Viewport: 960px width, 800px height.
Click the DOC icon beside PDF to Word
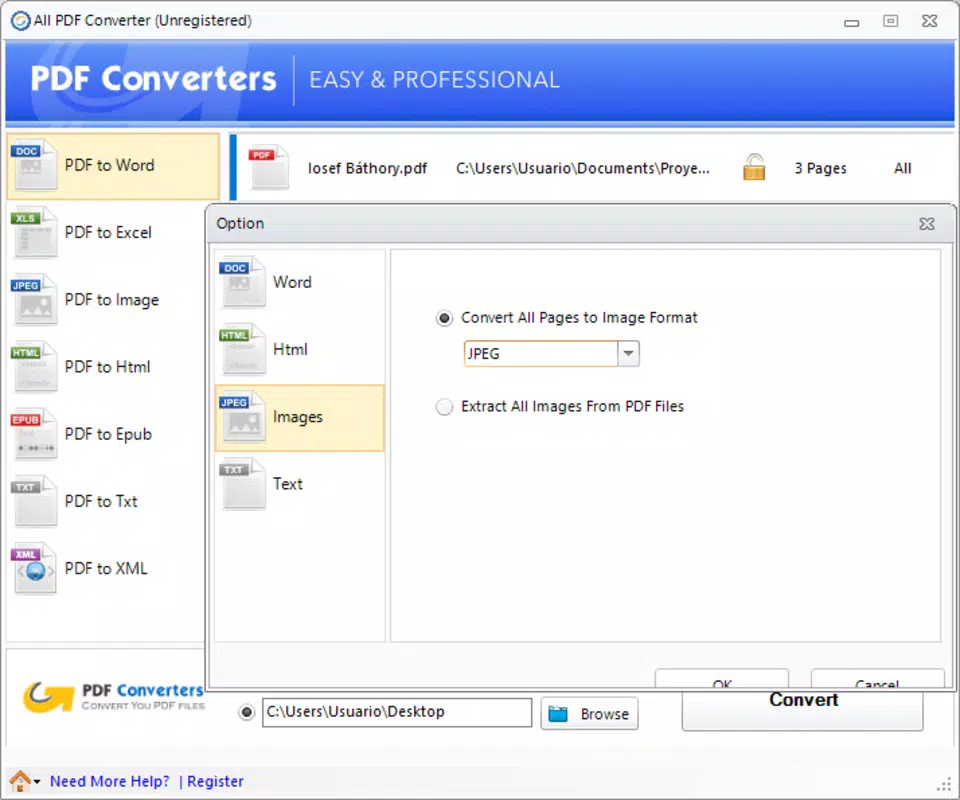click(x=34, y=165)
